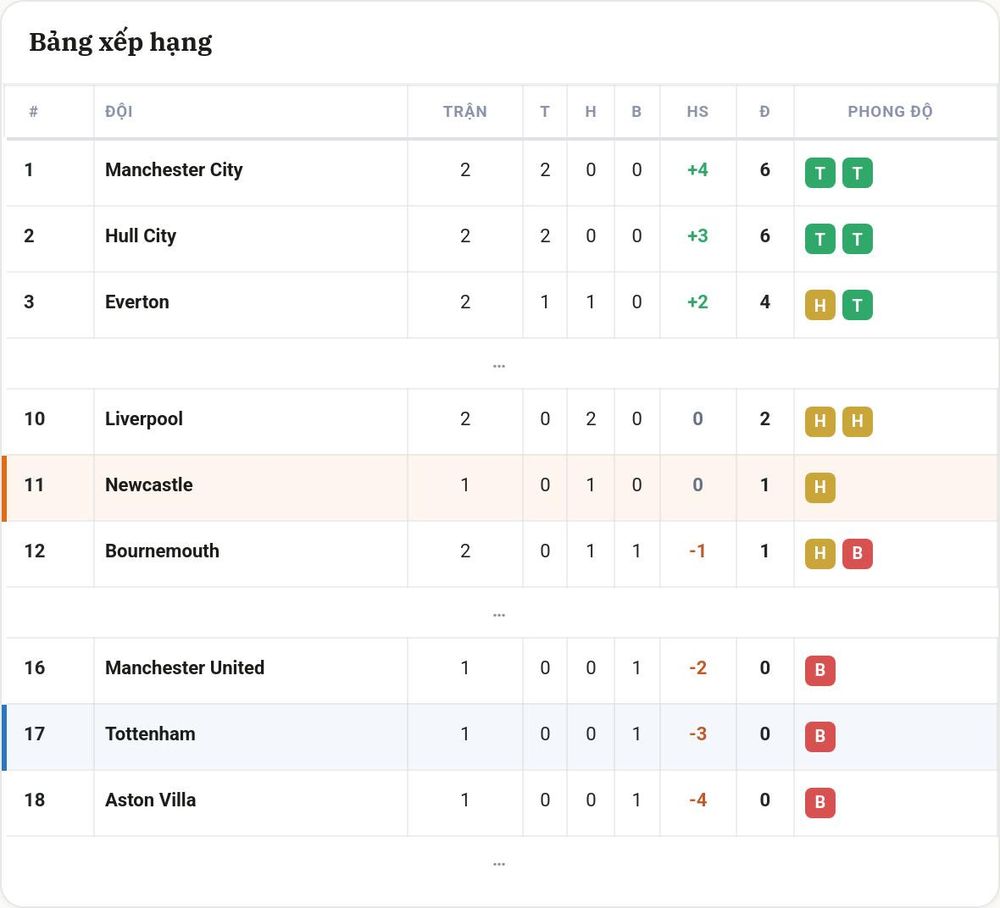Select the highlighted Newcastle row
Viewport: 1000px width, 908px height.
[x=499, y=488]
